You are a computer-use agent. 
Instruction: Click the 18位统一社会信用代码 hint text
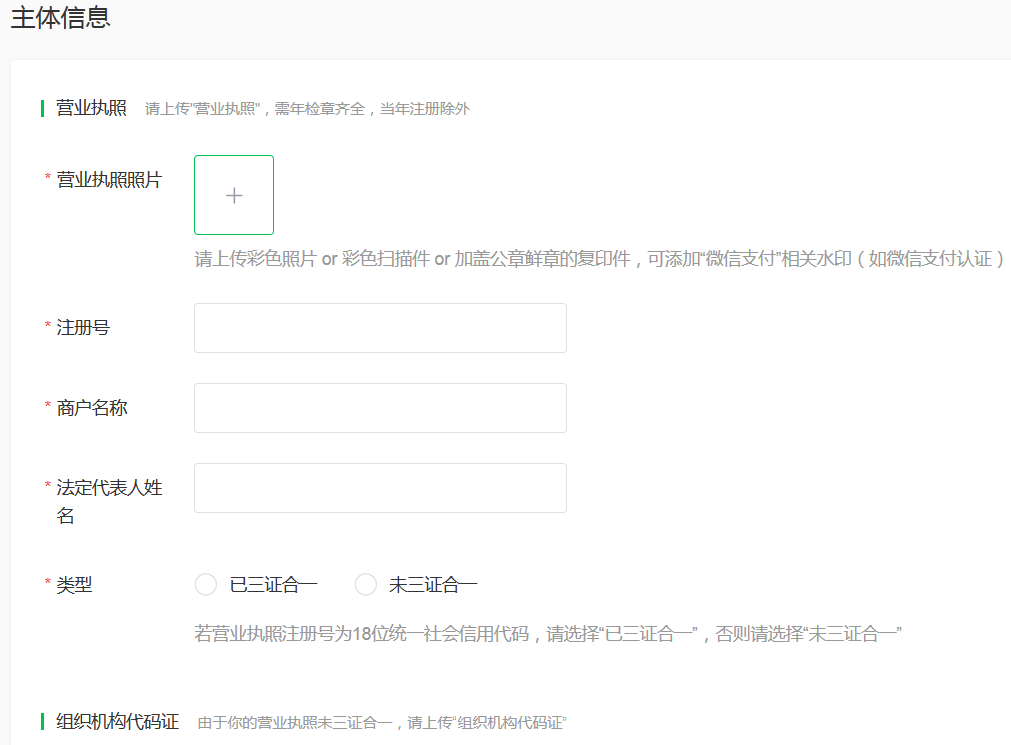pyautogui.click(x=548, y=634)
